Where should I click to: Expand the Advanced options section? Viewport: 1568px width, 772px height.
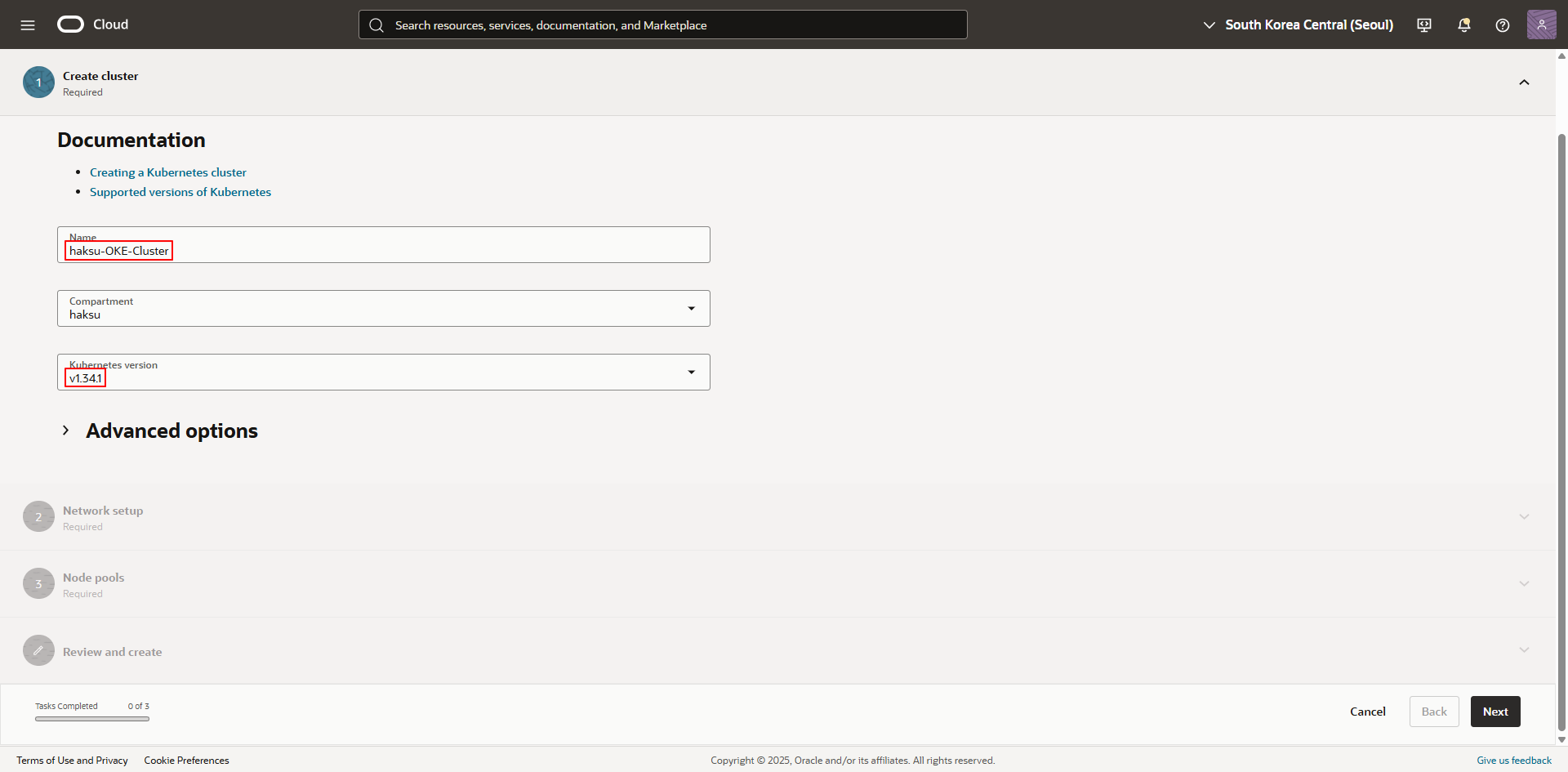[x=66, y=431]
